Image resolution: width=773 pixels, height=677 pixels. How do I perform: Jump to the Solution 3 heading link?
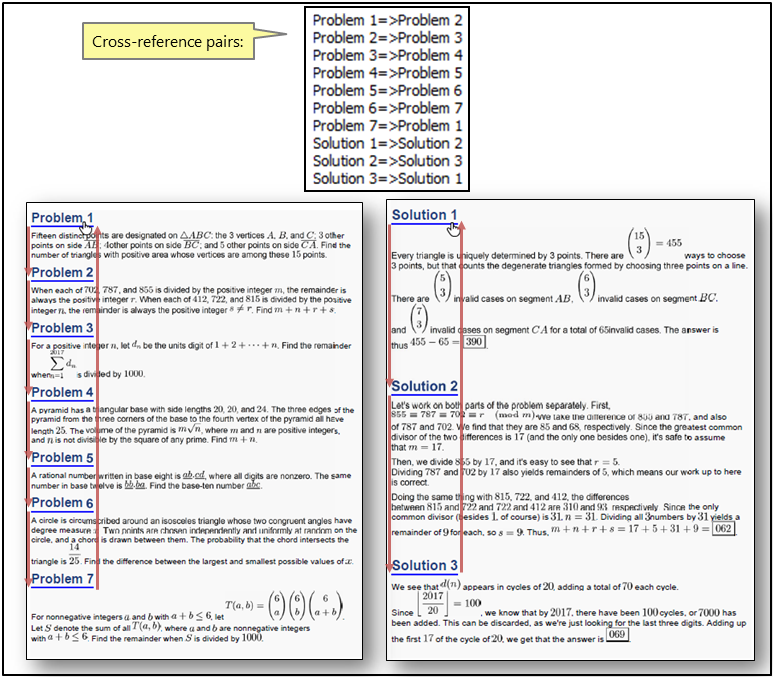pyautogui.click(x=424, y=566)
